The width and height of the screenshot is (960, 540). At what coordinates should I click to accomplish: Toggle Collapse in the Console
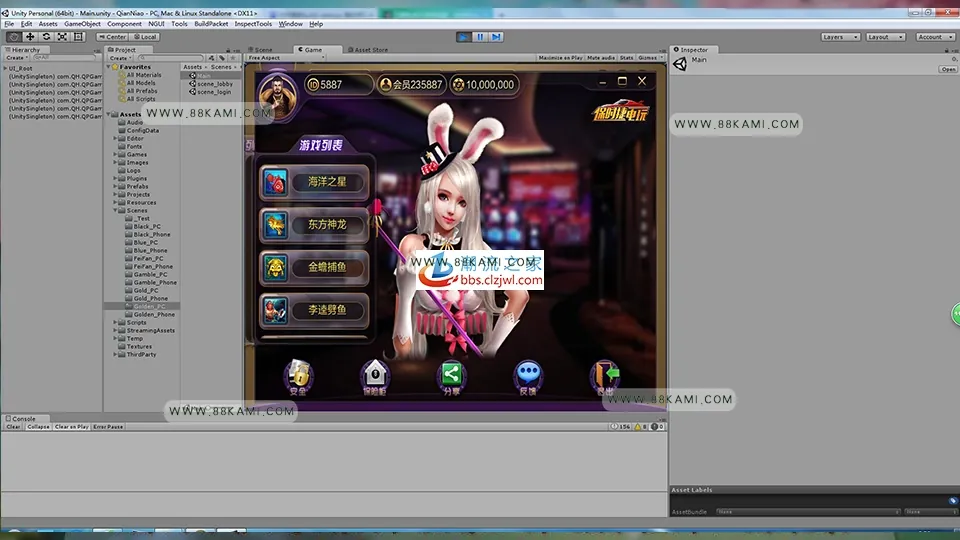[38, 427]
